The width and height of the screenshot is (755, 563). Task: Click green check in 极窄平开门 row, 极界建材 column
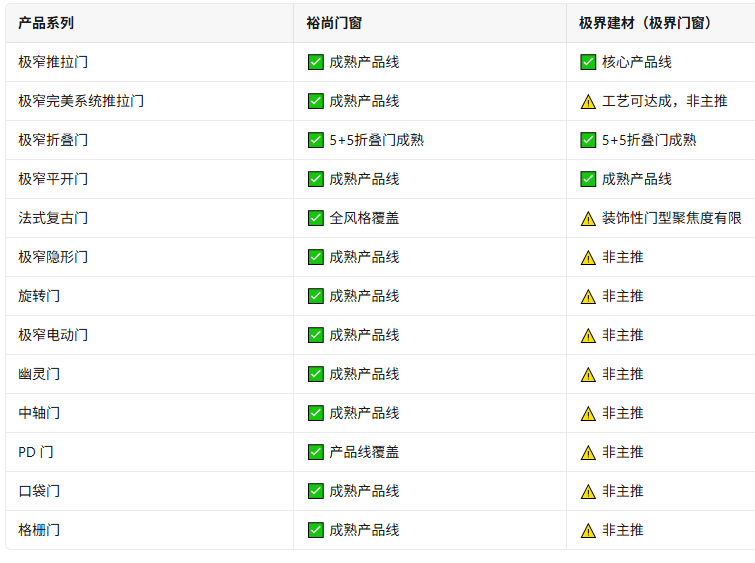click(x=588, y=179)
